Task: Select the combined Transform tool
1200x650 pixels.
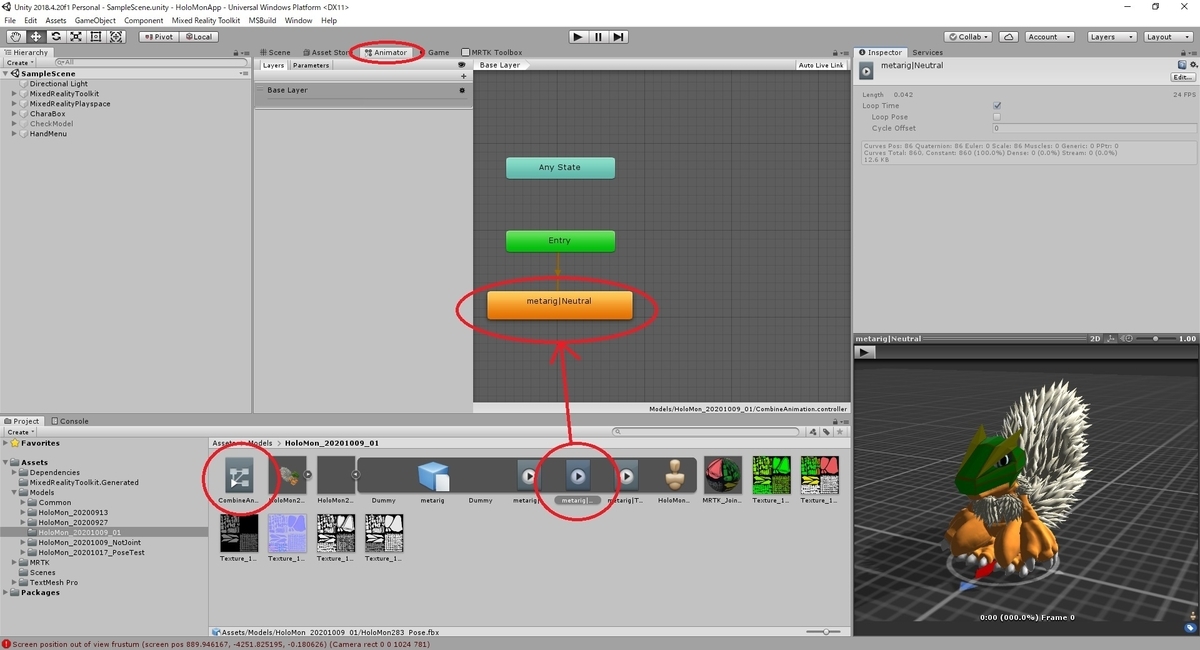Action: pyautogui.click(x=116, y=37)
